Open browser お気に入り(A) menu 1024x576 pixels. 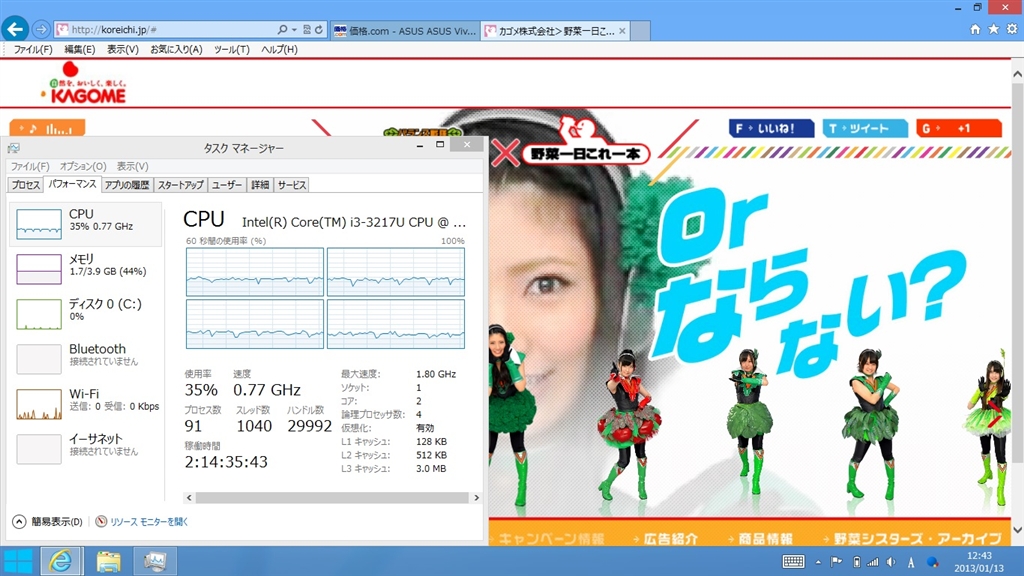[176, 50]
